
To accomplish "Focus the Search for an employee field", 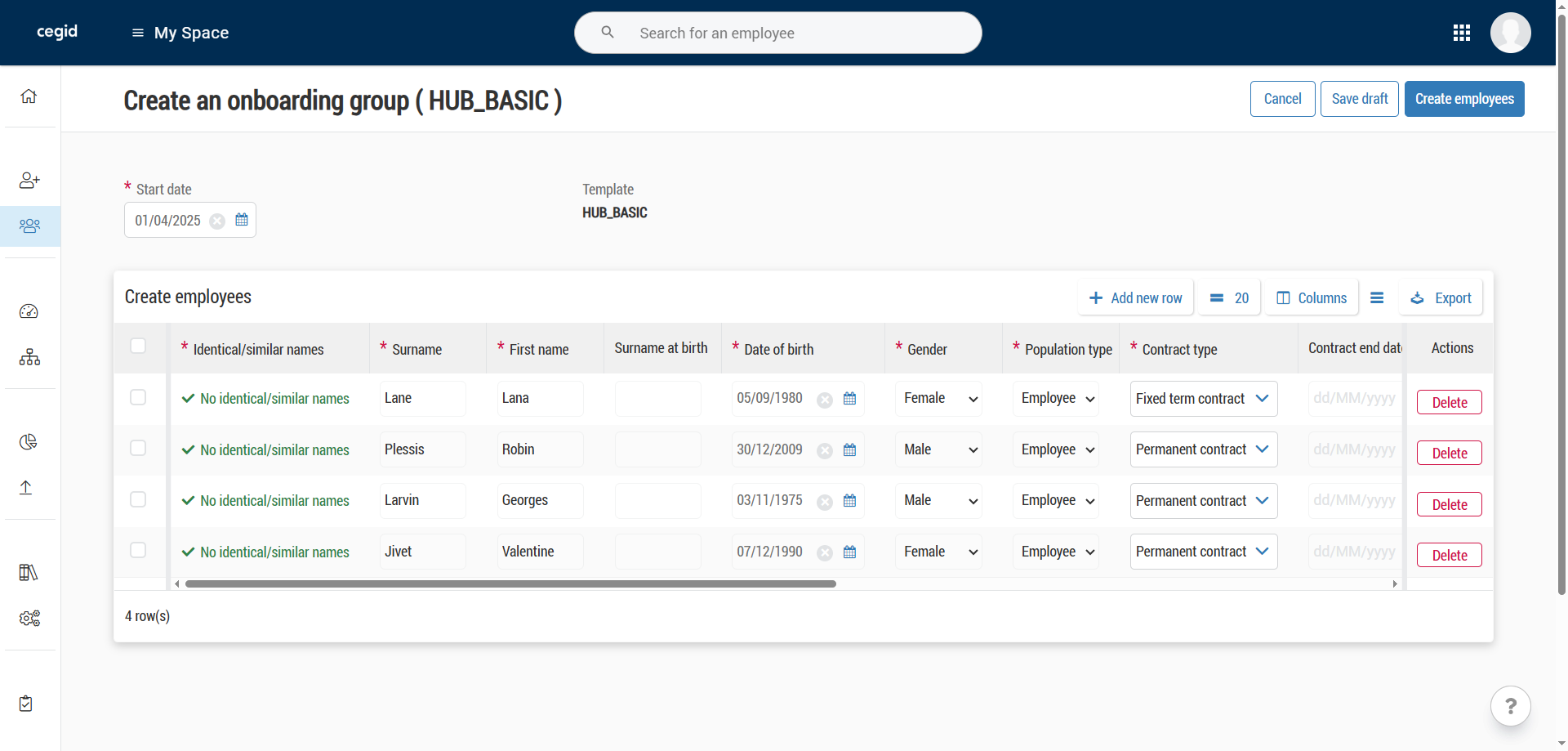I will click(778, 33).
